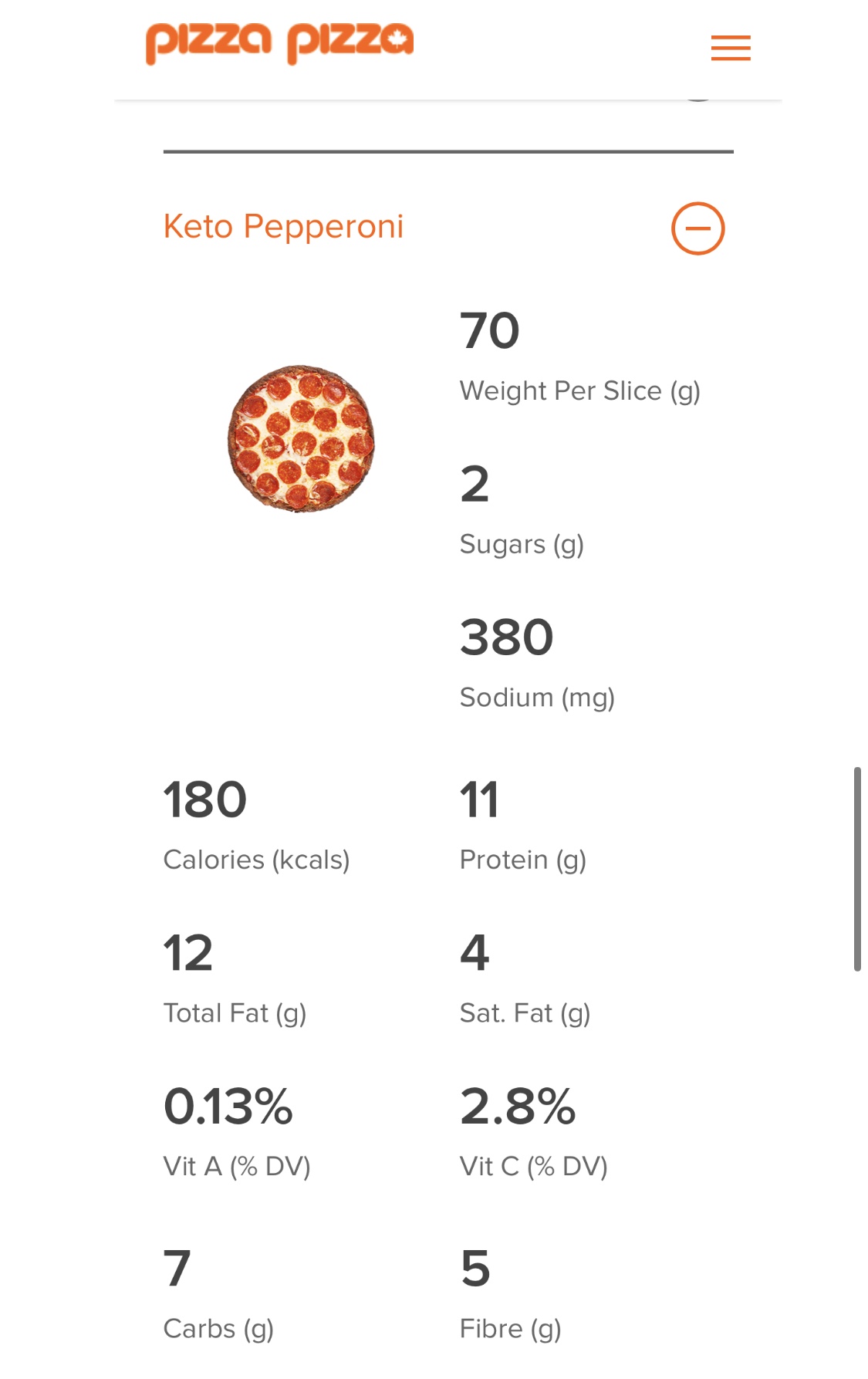Image resolution: width=868 pixels, height=1379 pixels.
Task: Select the 380 sodium value
Action: point(507,637)
